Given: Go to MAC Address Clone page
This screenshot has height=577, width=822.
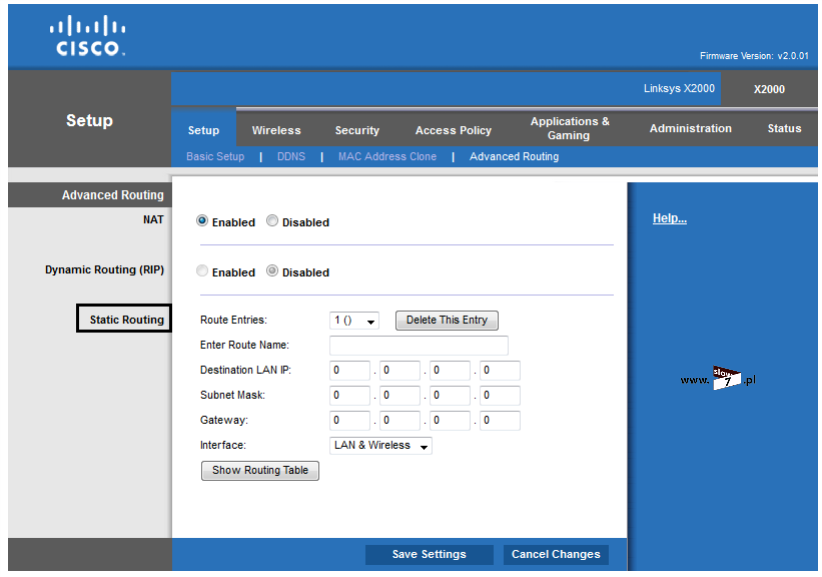Looking at the screenshot, I should click(387, 157).
